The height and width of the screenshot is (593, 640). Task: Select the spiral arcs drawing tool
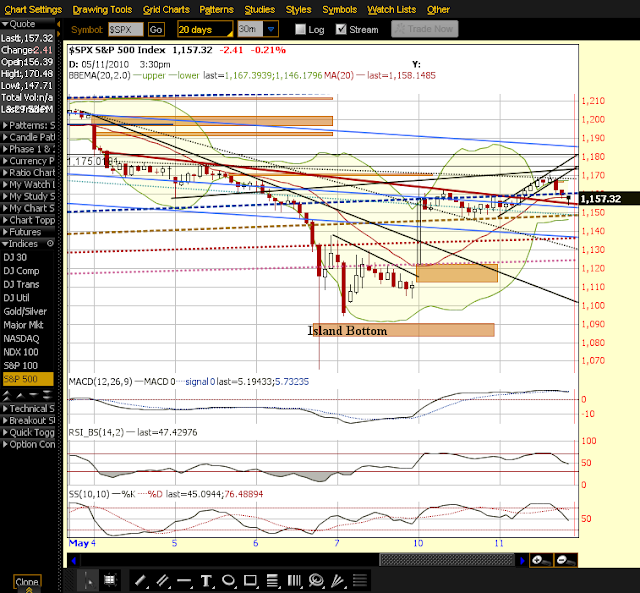(x=316, y=580)
